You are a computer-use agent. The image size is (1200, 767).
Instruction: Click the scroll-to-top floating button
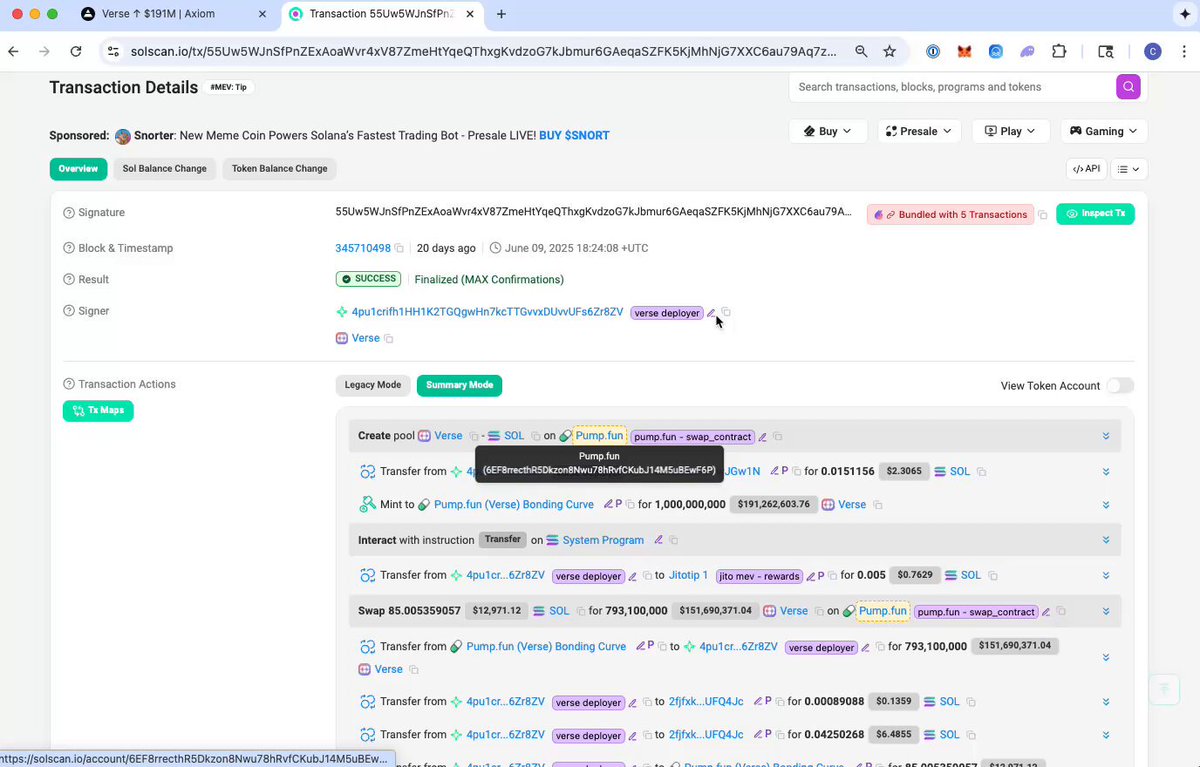(1162, 688)
